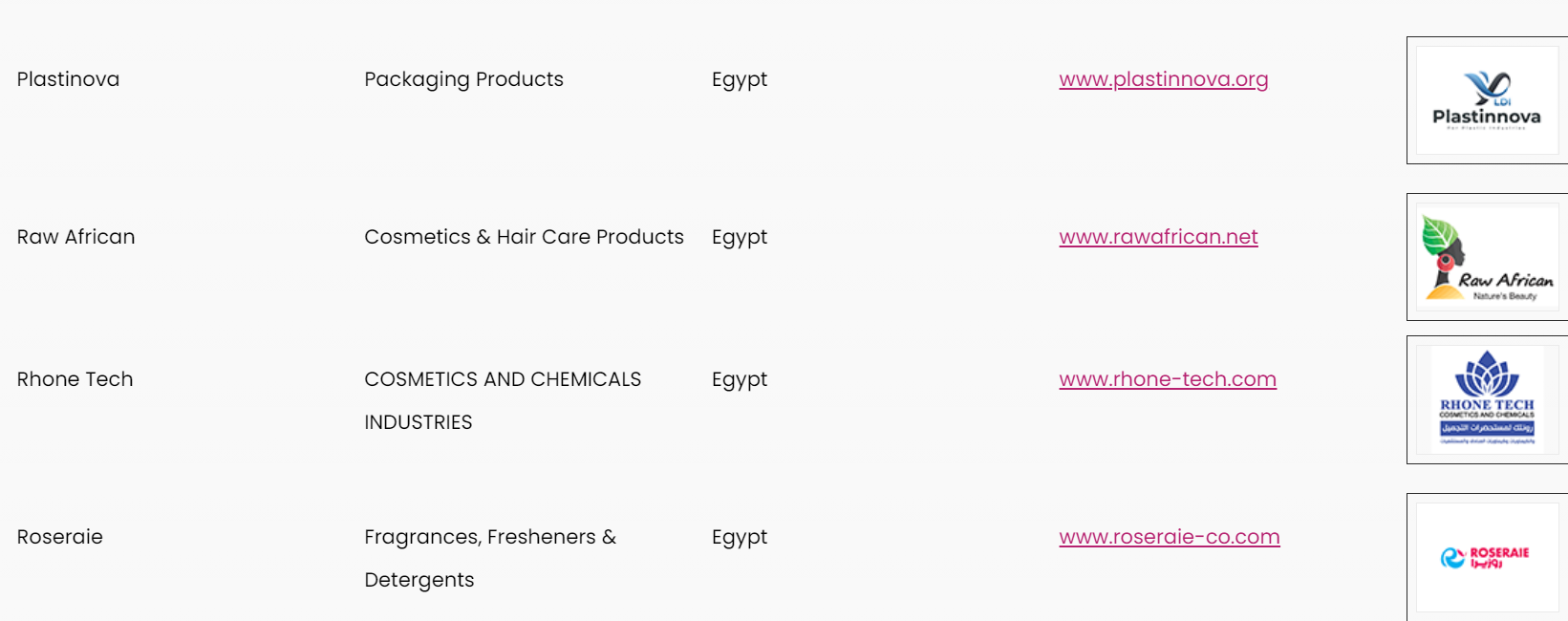Click the Plastinova company name
This screenshot has width=1568, height=621.
point(68,79)
